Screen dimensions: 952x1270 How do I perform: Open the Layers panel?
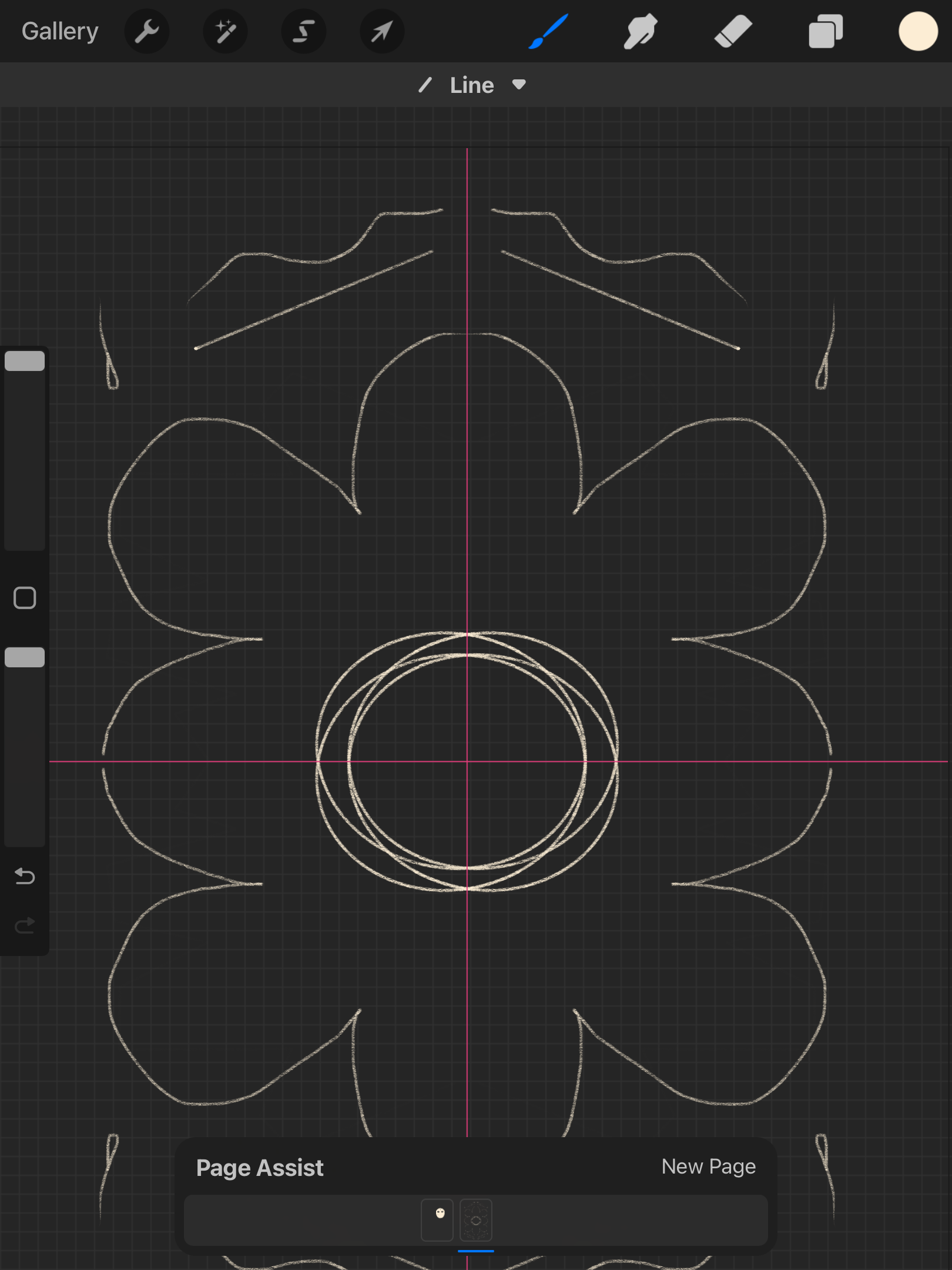click(x=826, y=31)
